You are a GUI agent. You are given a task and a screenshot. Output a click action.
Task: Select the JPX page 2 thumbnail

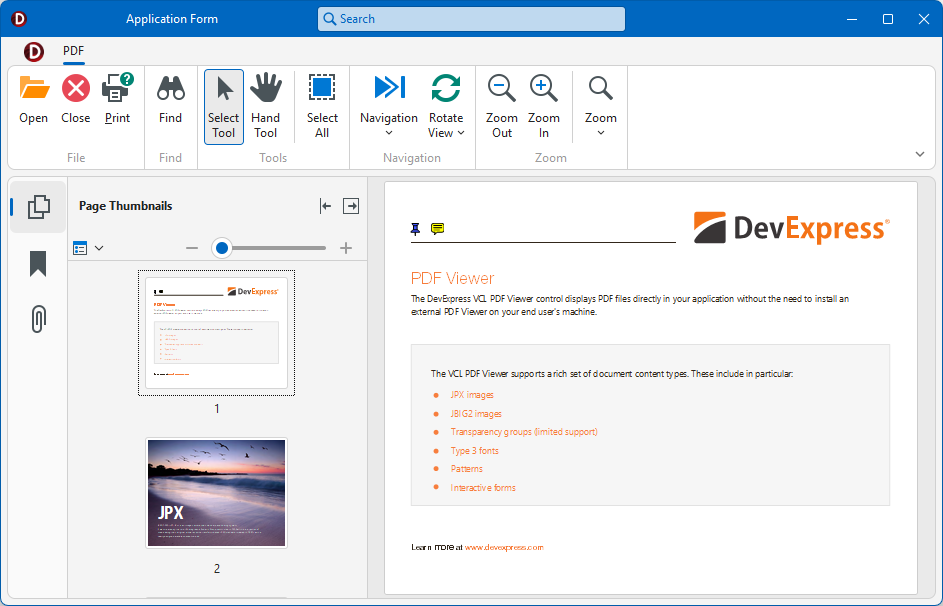pyautogui.click(x=217, y=492)
